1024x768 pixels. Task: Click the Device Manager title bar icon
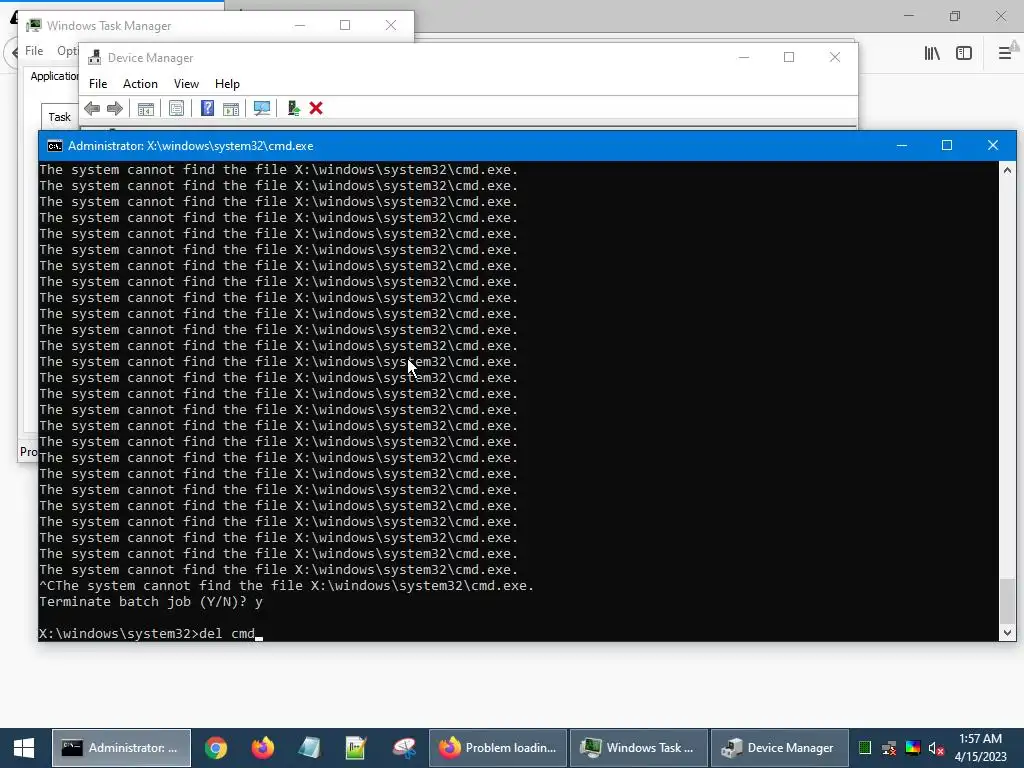point(95,57)
